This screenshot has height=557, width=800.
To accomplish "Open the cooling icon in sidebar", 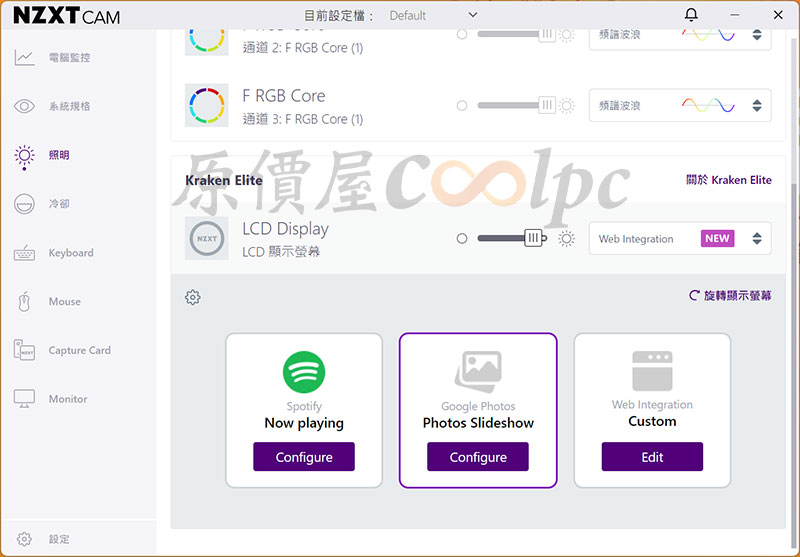I will click(x=24, y=204).
